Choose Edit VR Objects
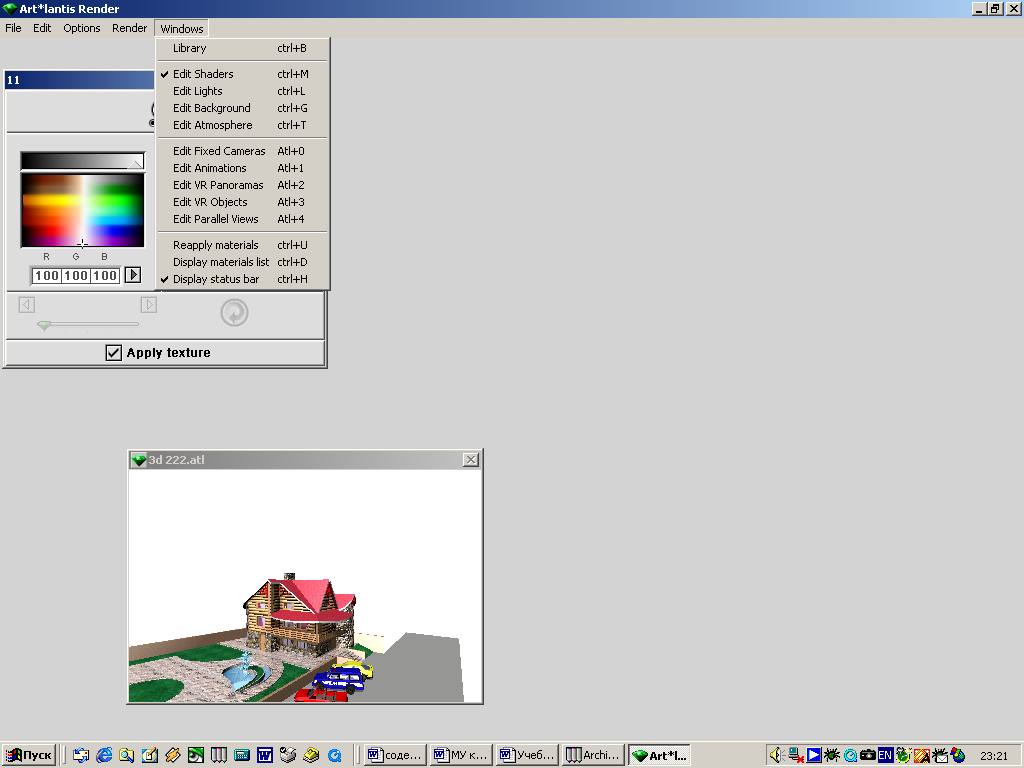 243,202
